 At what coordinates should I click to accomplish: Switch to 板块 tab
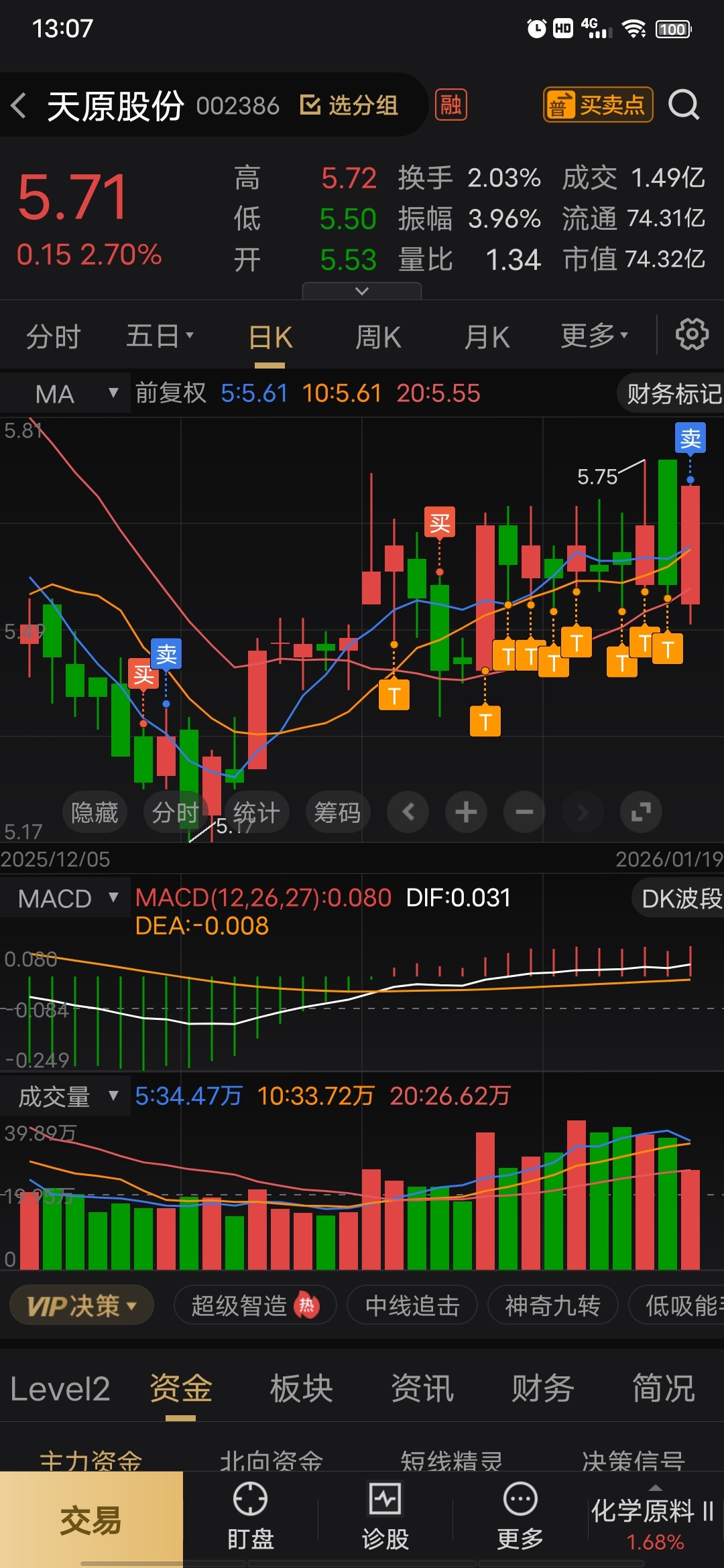[x=302, y=1388]
